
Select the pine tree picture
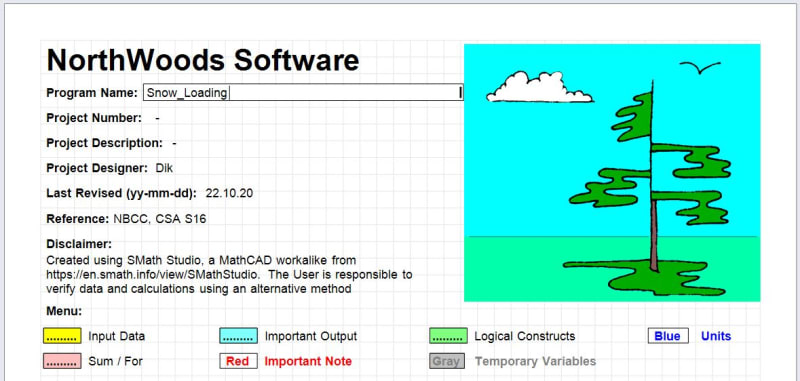[612, 172]
